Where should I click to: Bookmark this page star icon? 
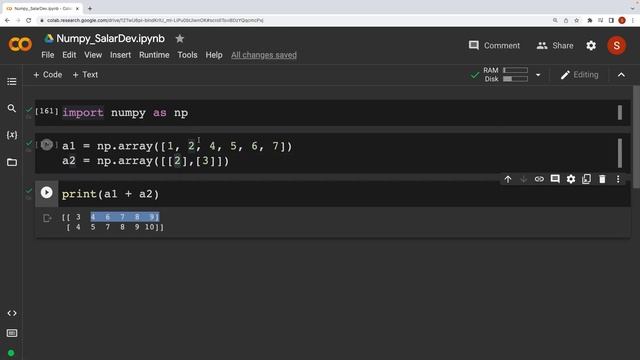[576, 20]
